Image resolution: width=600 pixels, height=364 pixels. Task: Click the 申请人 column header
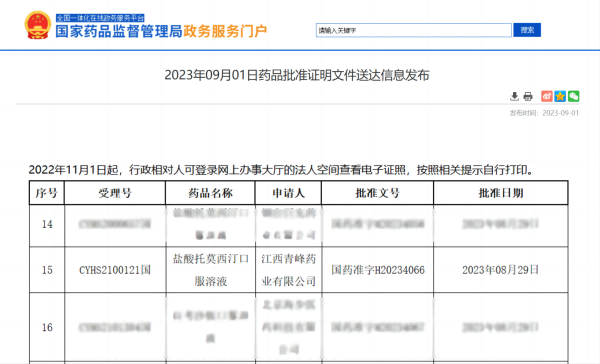coord(288,193)
